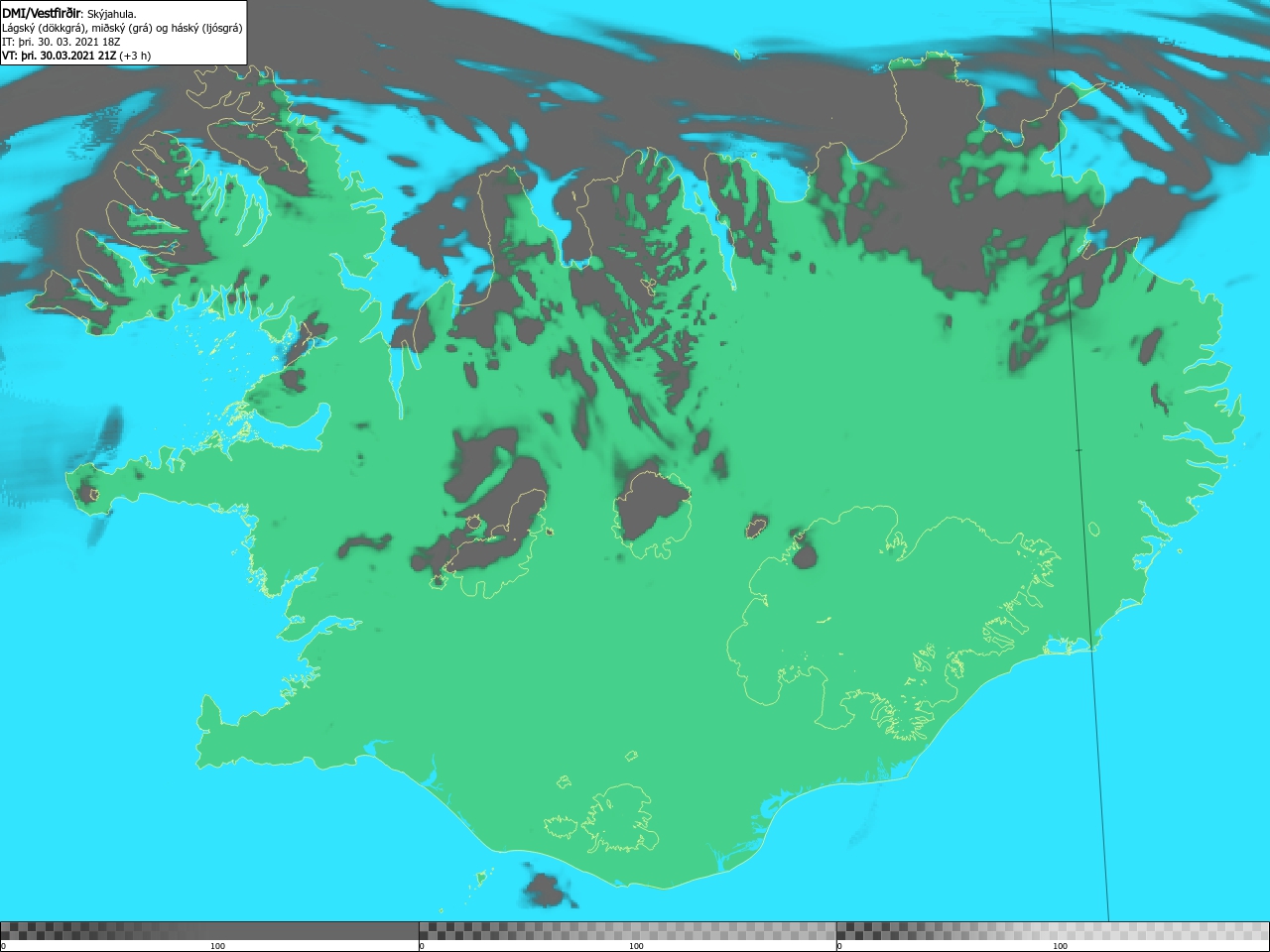Click the '100' label under the light-gray scale
Screen dimensions: 1270x952
1060,946
